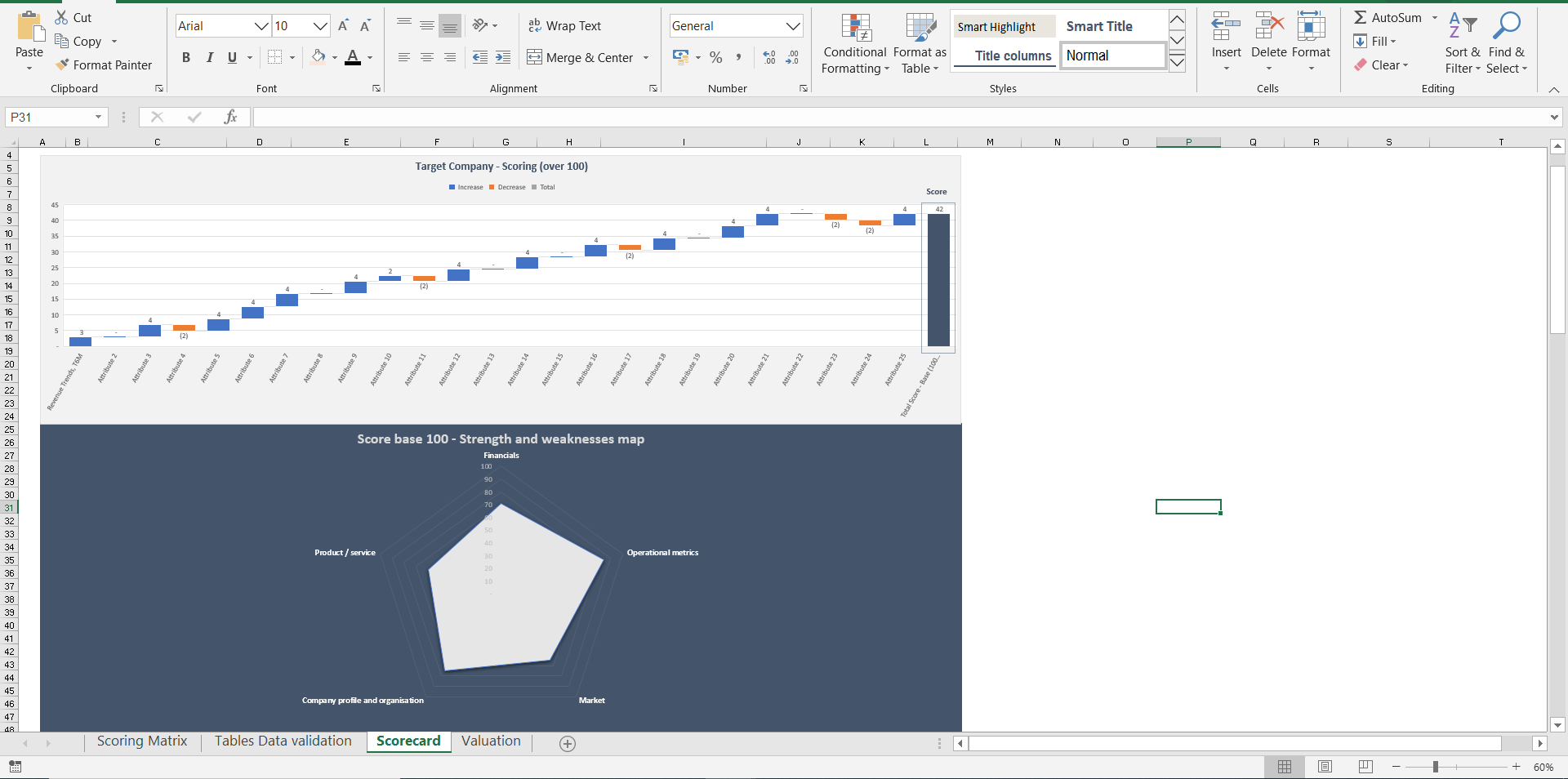Click the Format Painter brush
The width and height of the screenshot is (1568, 779).
(62, 65)
